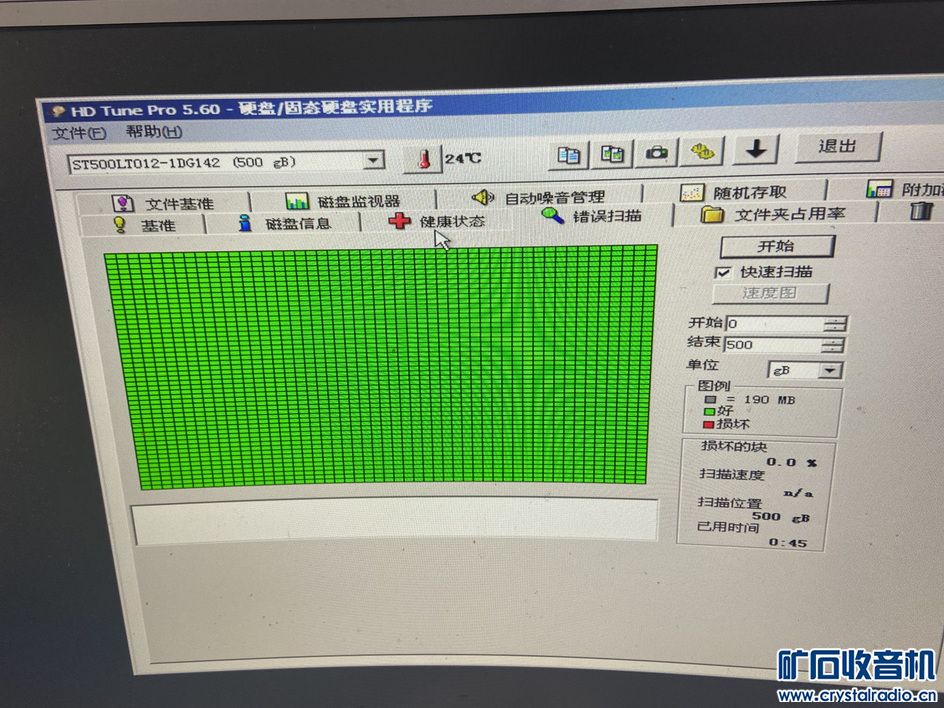944x708 pixels.
Task: Click the copy screenshot to clipboard icon
Action: pos(612,154)
